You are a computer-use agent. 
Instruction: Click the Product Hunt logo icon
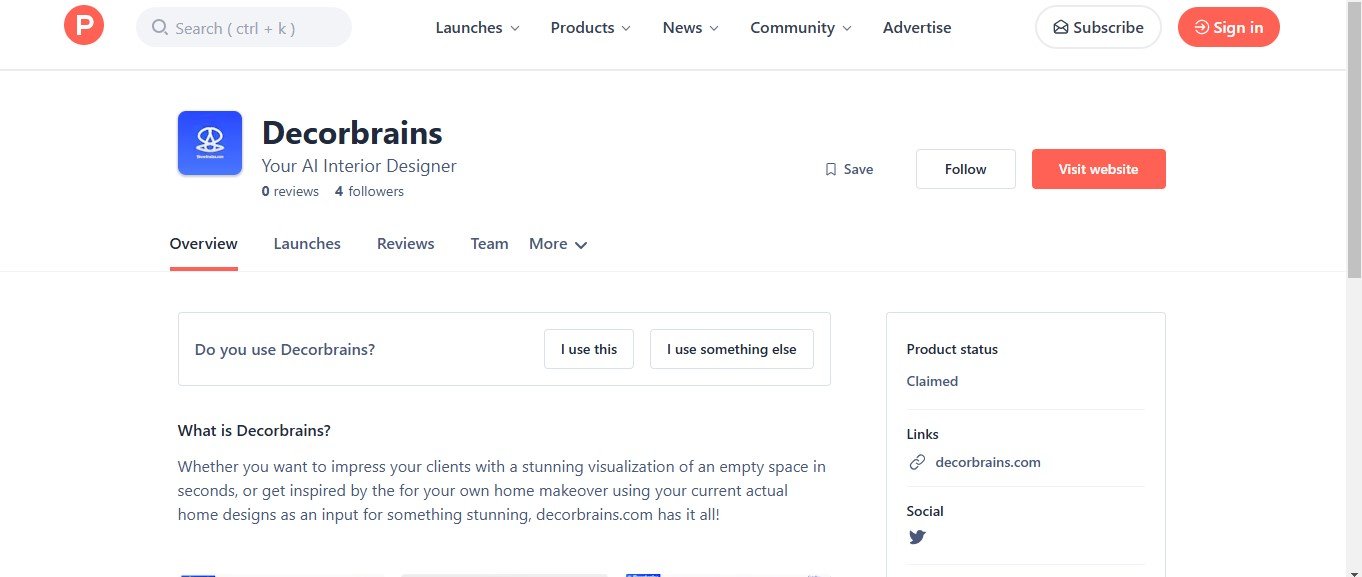(84, 26)
